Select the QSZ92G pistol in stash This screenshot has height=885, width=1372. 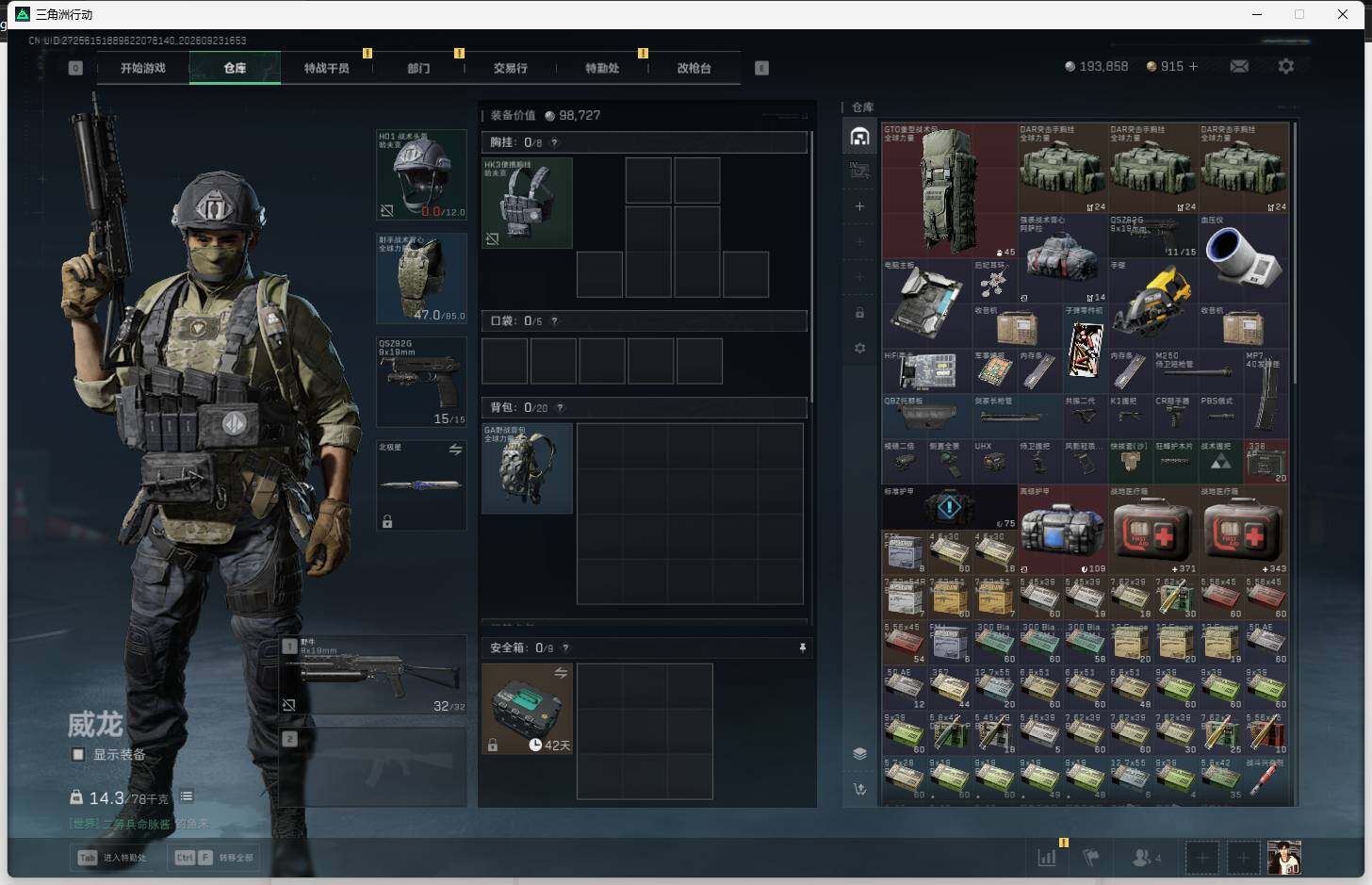[1152, 236]
